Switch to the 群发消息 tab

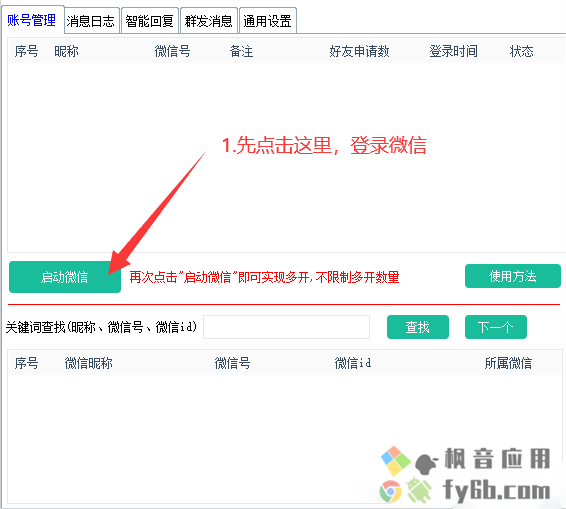click(x=208, y=21)
